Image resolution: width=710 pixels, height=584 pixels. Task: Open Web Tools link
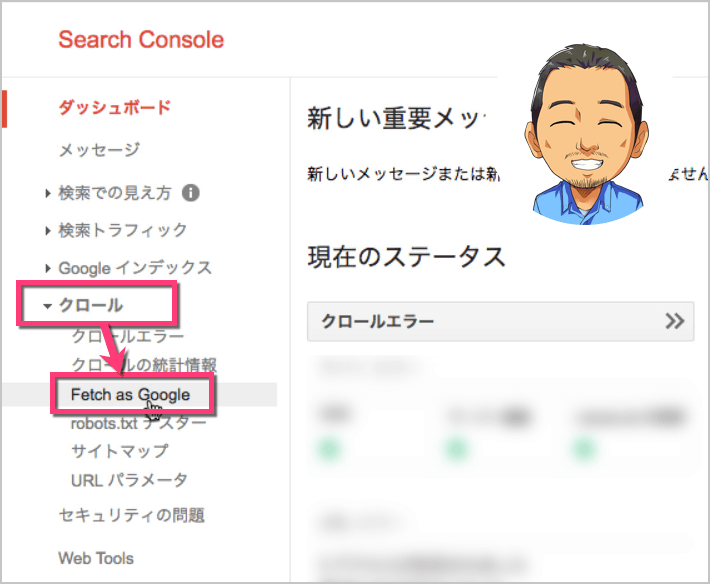pyautogui.click(x=96, y=558)
